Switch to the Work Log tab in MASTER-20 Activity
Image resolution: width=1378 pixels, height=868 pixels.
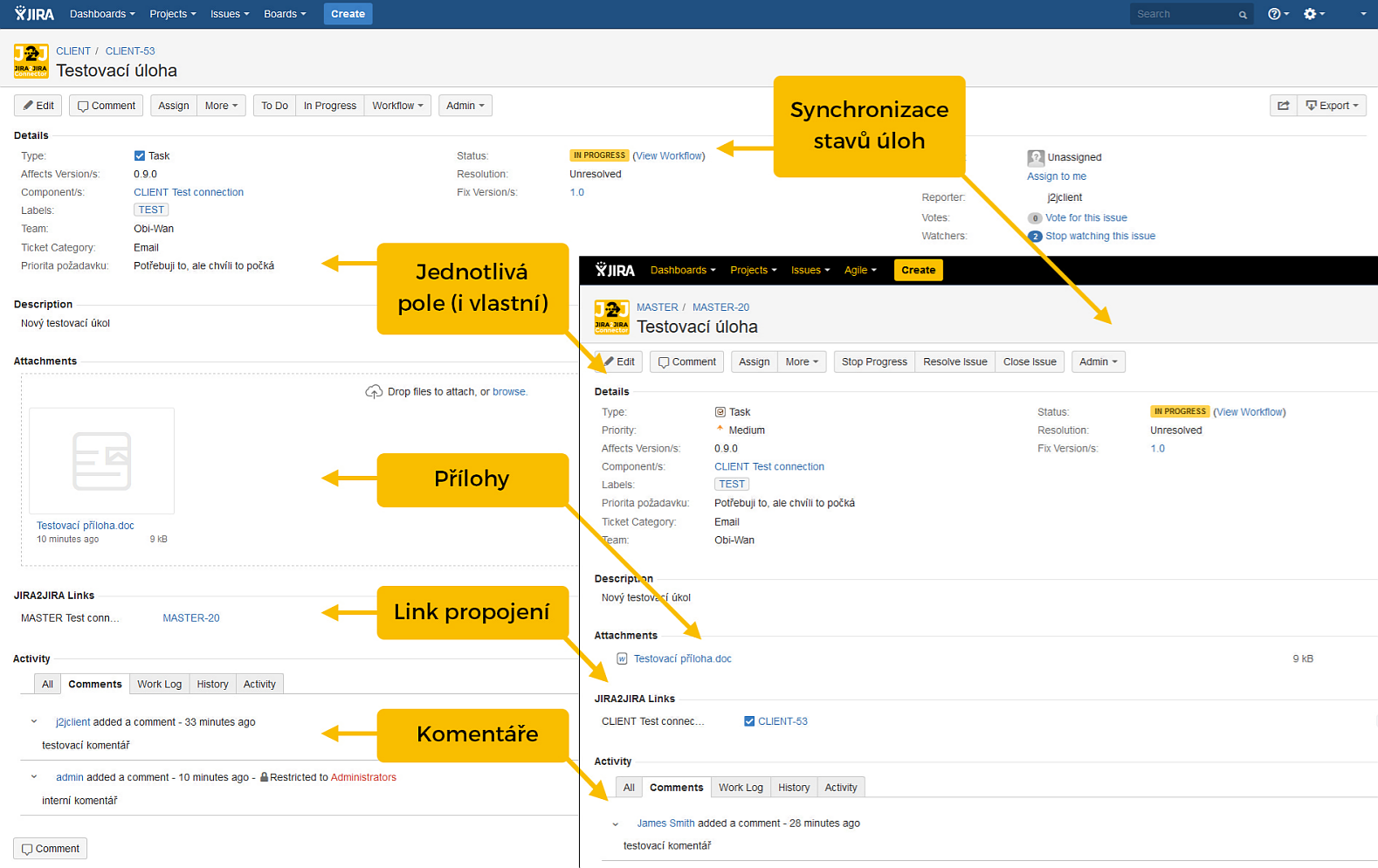pyautogui.click(x=741, y=788)
